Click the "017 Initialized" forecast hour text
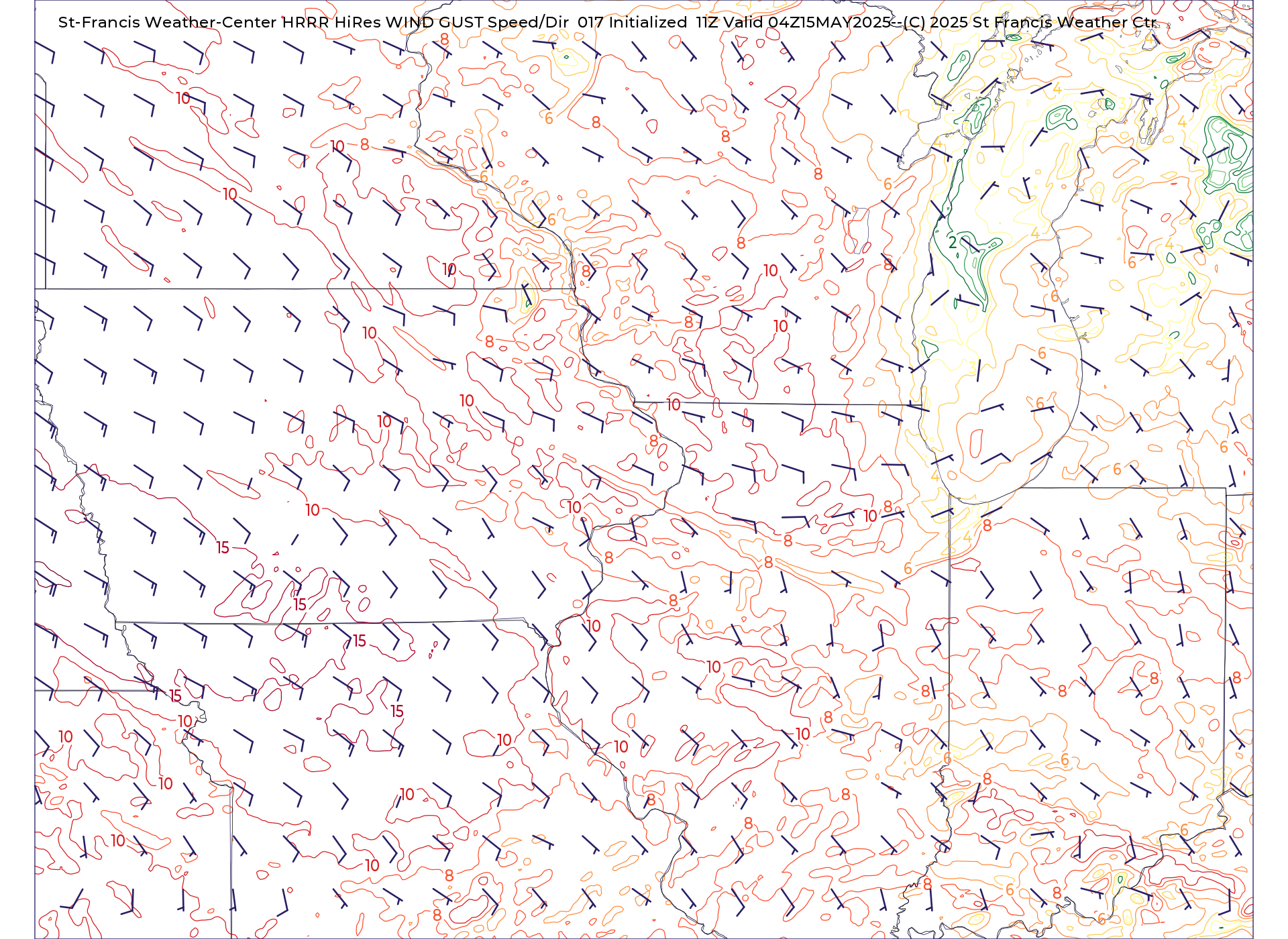This screenshot has width=1288, height=939. 632,22
